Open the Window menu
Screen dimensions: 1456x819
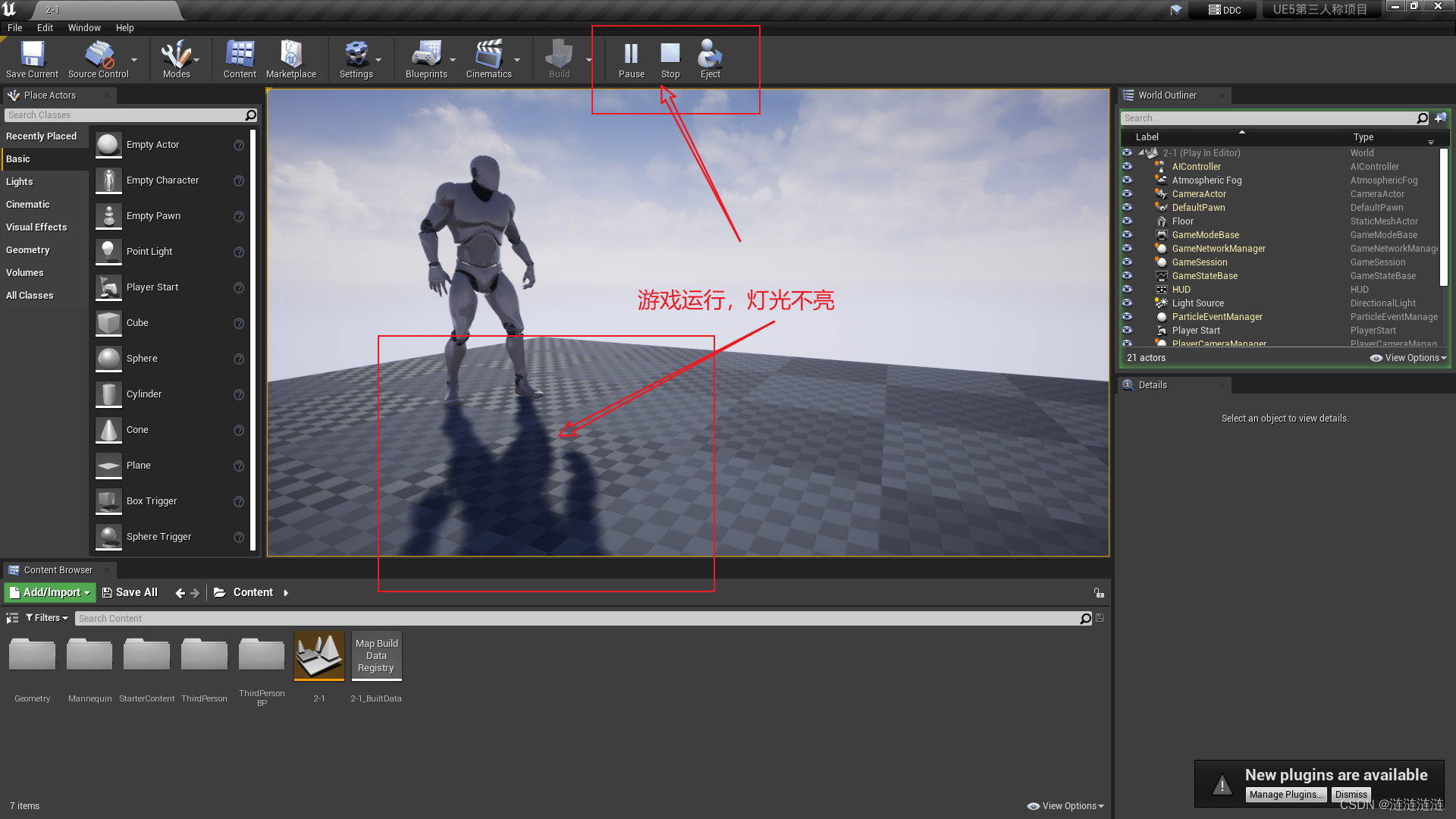(84, 27)
